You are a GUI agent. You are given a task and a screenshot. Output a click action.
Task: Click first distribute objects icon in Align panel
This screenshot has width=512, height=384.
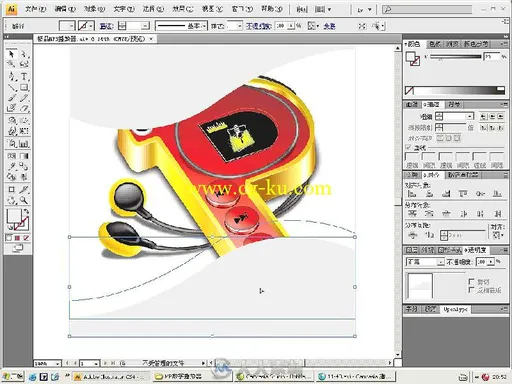pos(412,213)
